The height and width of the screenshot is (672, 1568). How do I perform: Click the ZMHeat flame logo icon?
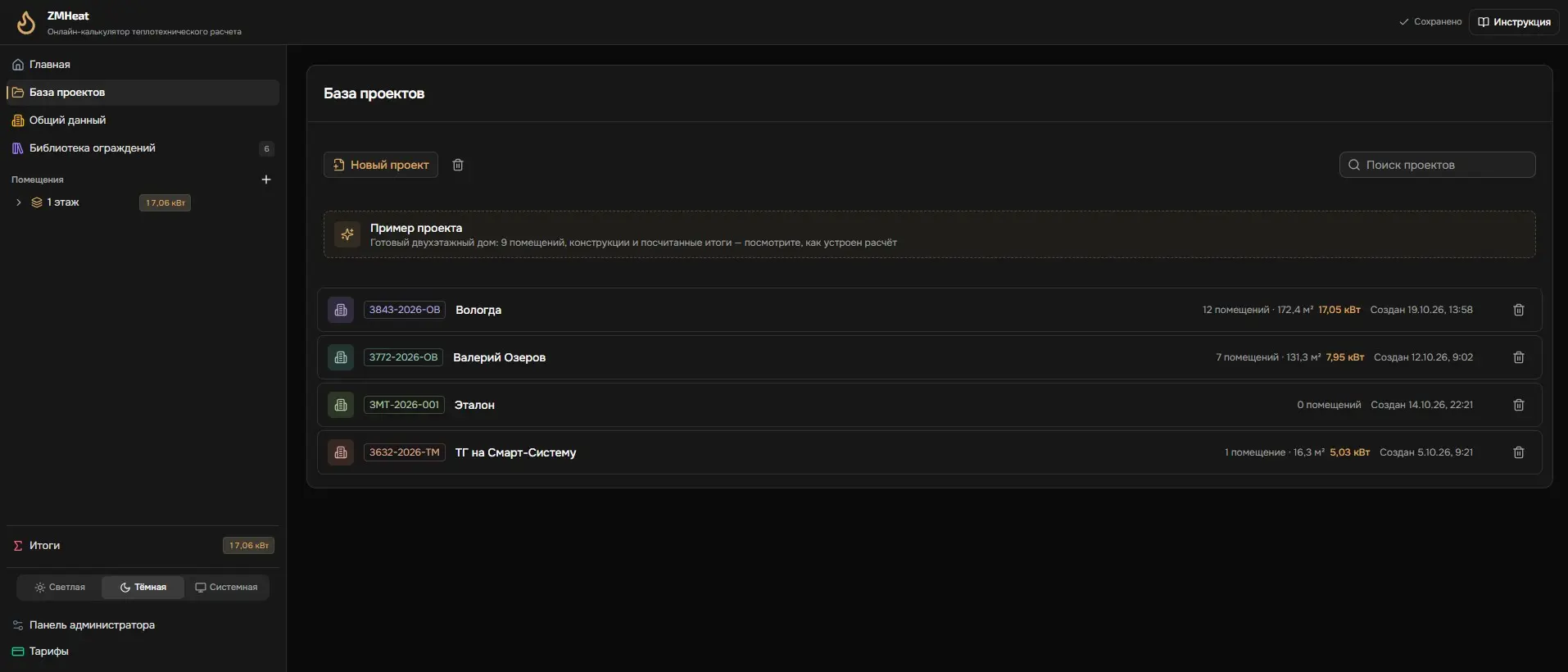[26, 22]
